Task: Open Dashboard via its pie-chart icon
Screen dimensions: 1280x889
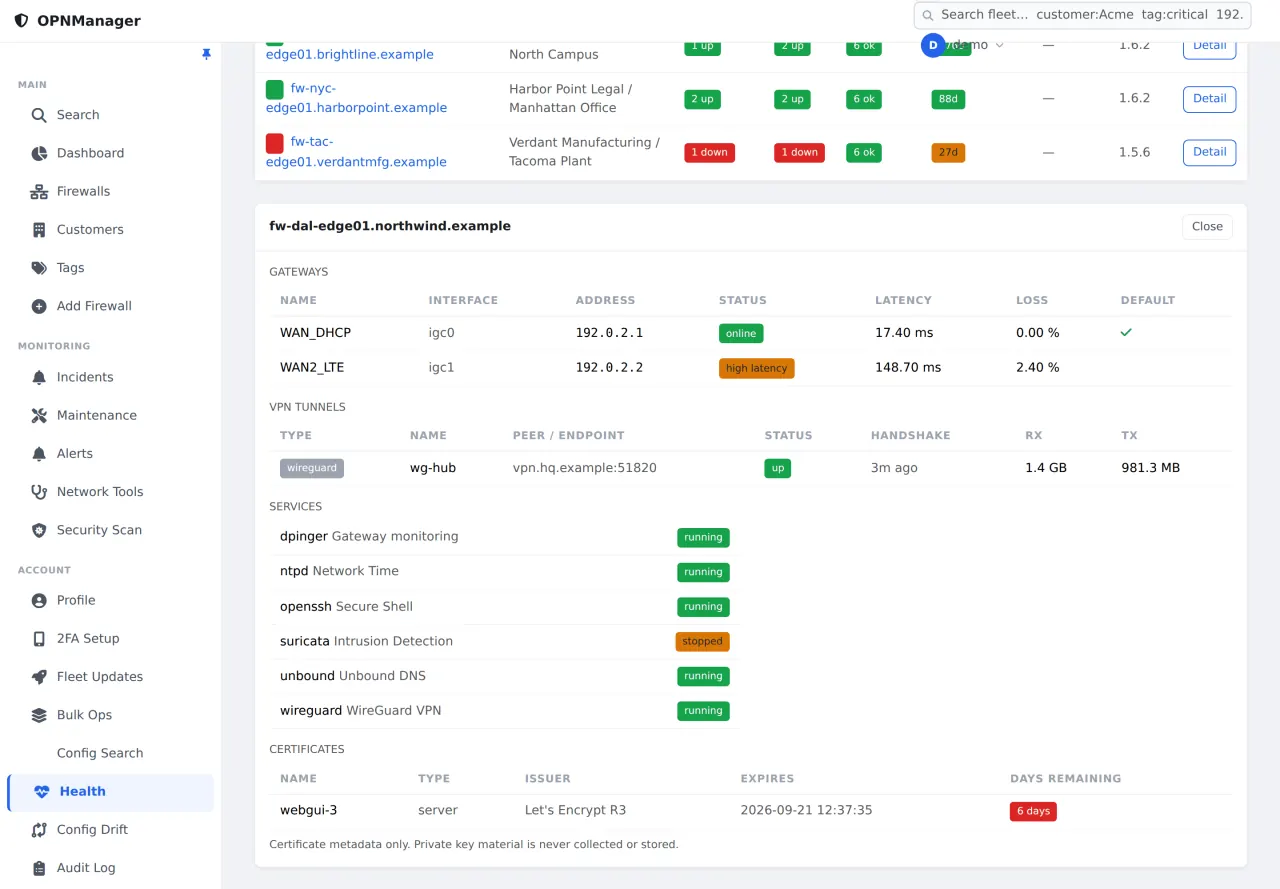Action: [x=39, y=153]
